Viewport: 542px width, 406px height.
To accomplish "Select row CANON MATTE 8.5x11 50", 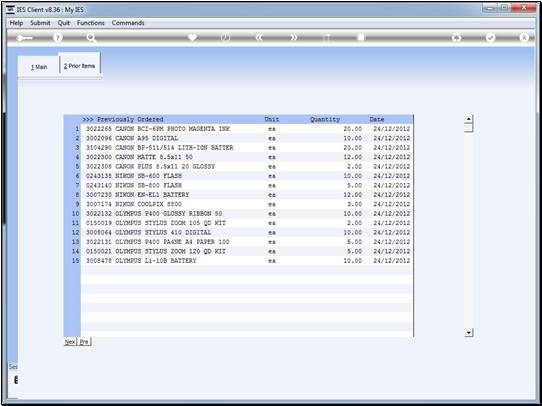I will [x=247, y=157].
